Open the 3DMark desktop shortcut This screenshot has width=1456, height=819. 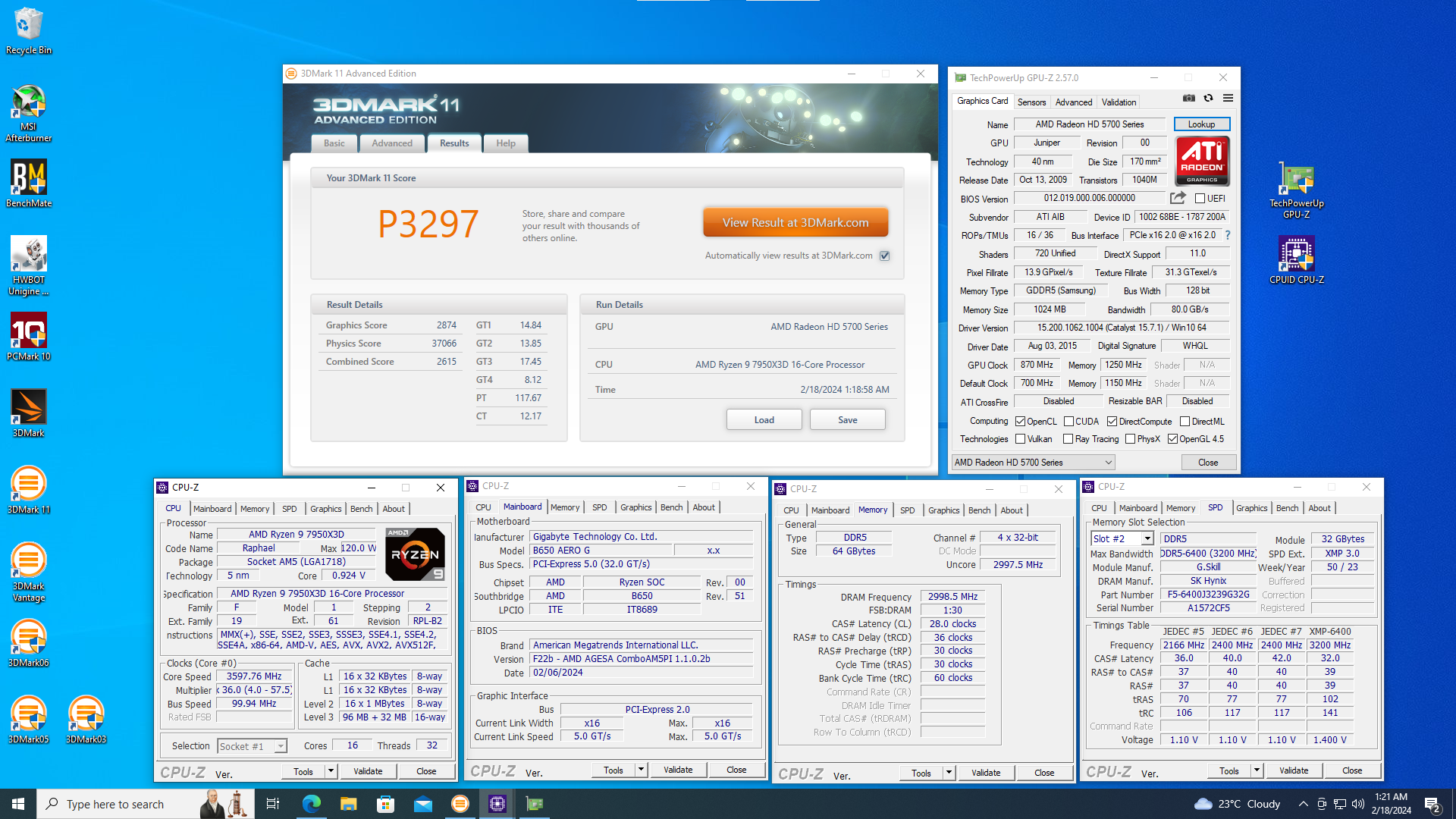click(29, 413)
